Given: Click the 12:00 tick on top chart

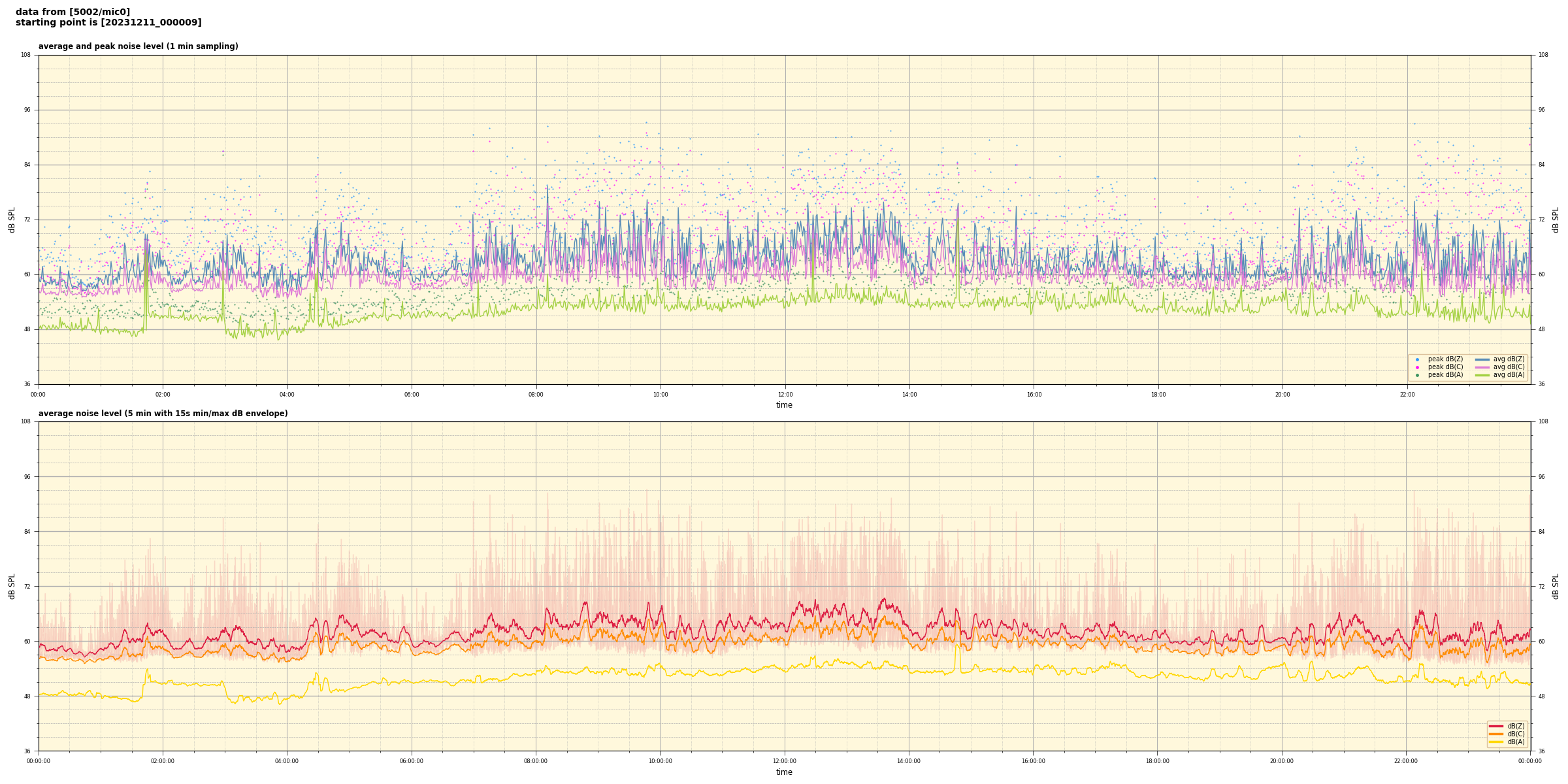Looking at the screenshot, I should [785, 395].
